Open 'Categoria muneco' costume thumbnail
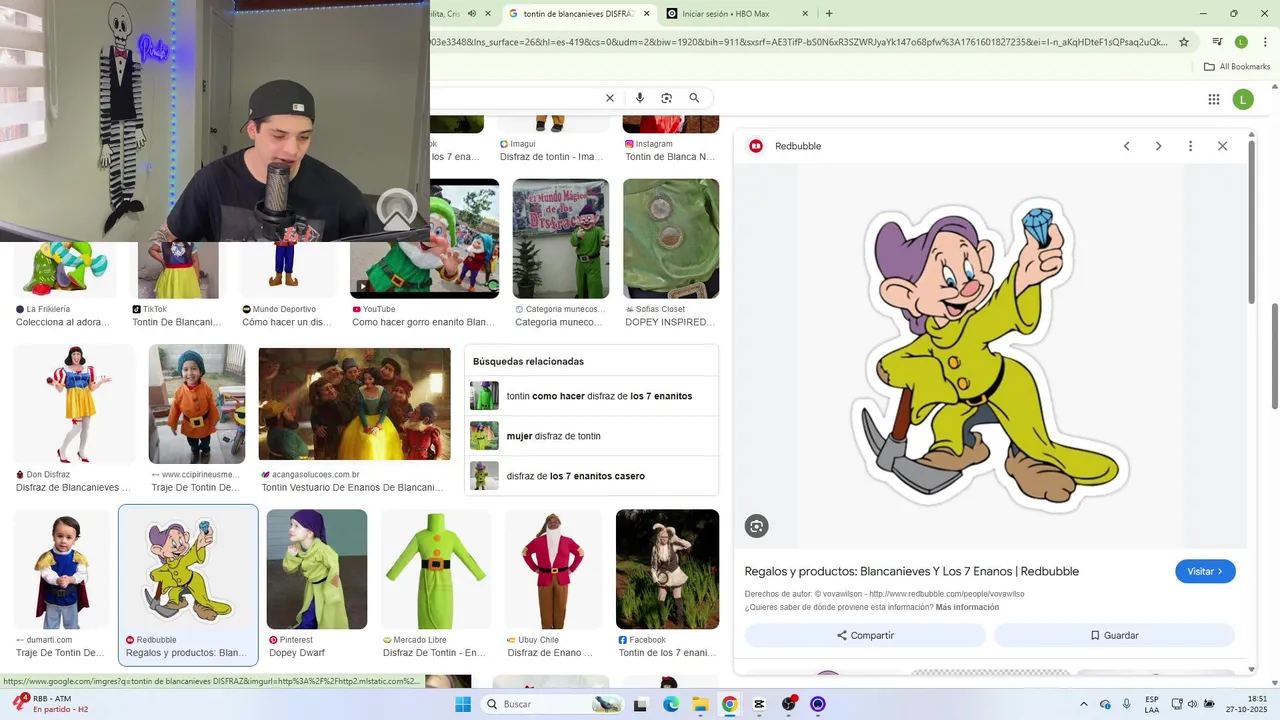The height and width of the screenshot is (720, 1280). click(561, 239)
